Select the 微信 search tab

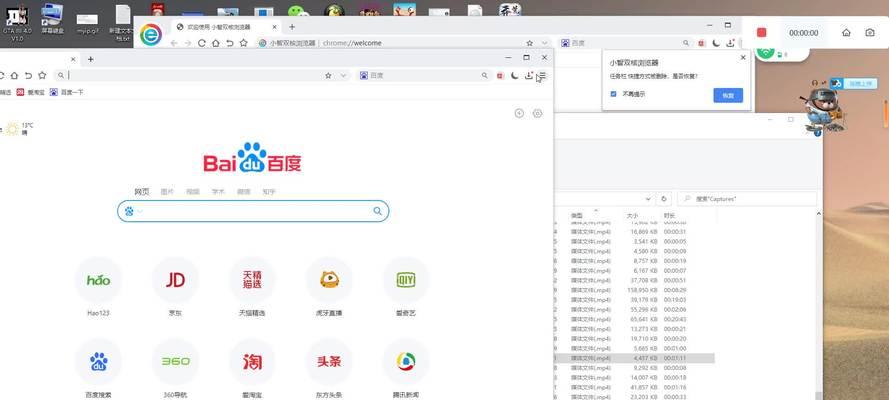tap(244, 192)
